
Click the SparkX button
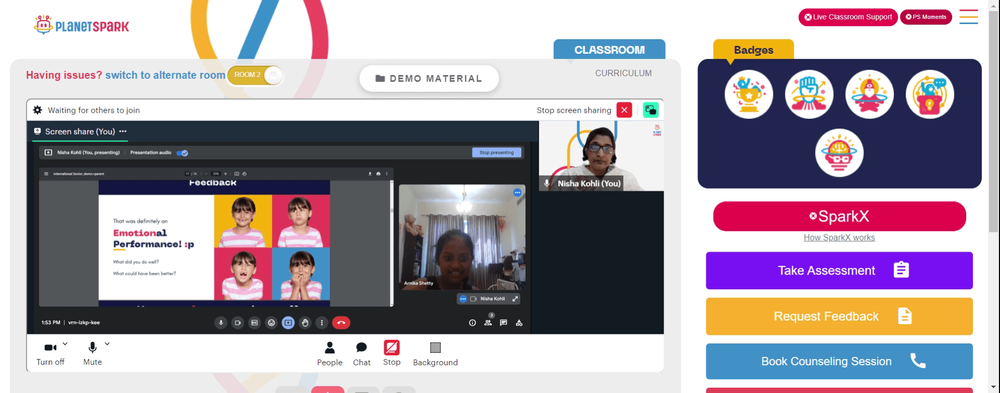(x=839, y=216)
